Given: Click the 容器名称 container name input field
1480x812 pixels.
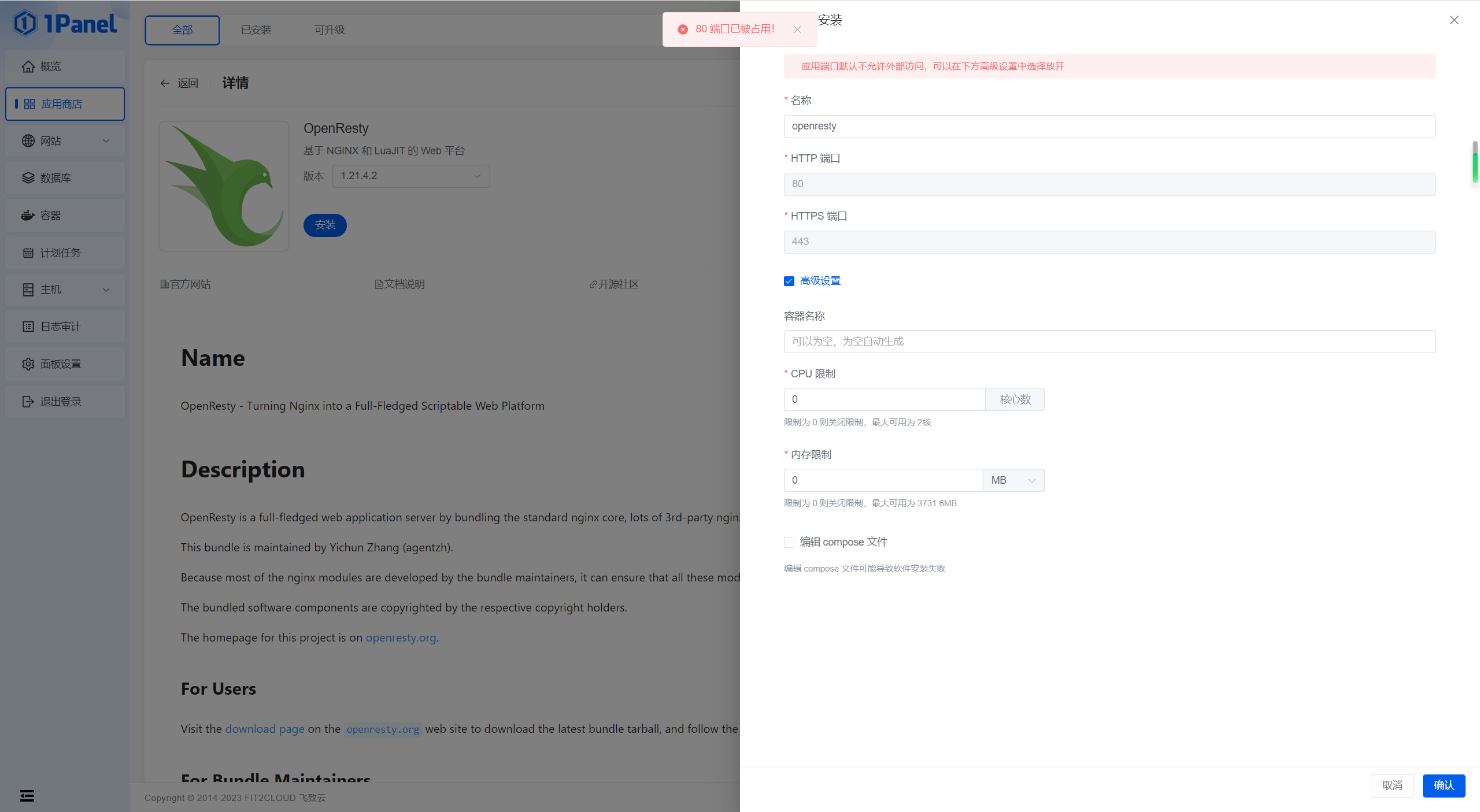Looking at the screenshot, I should pos(1108,341).
